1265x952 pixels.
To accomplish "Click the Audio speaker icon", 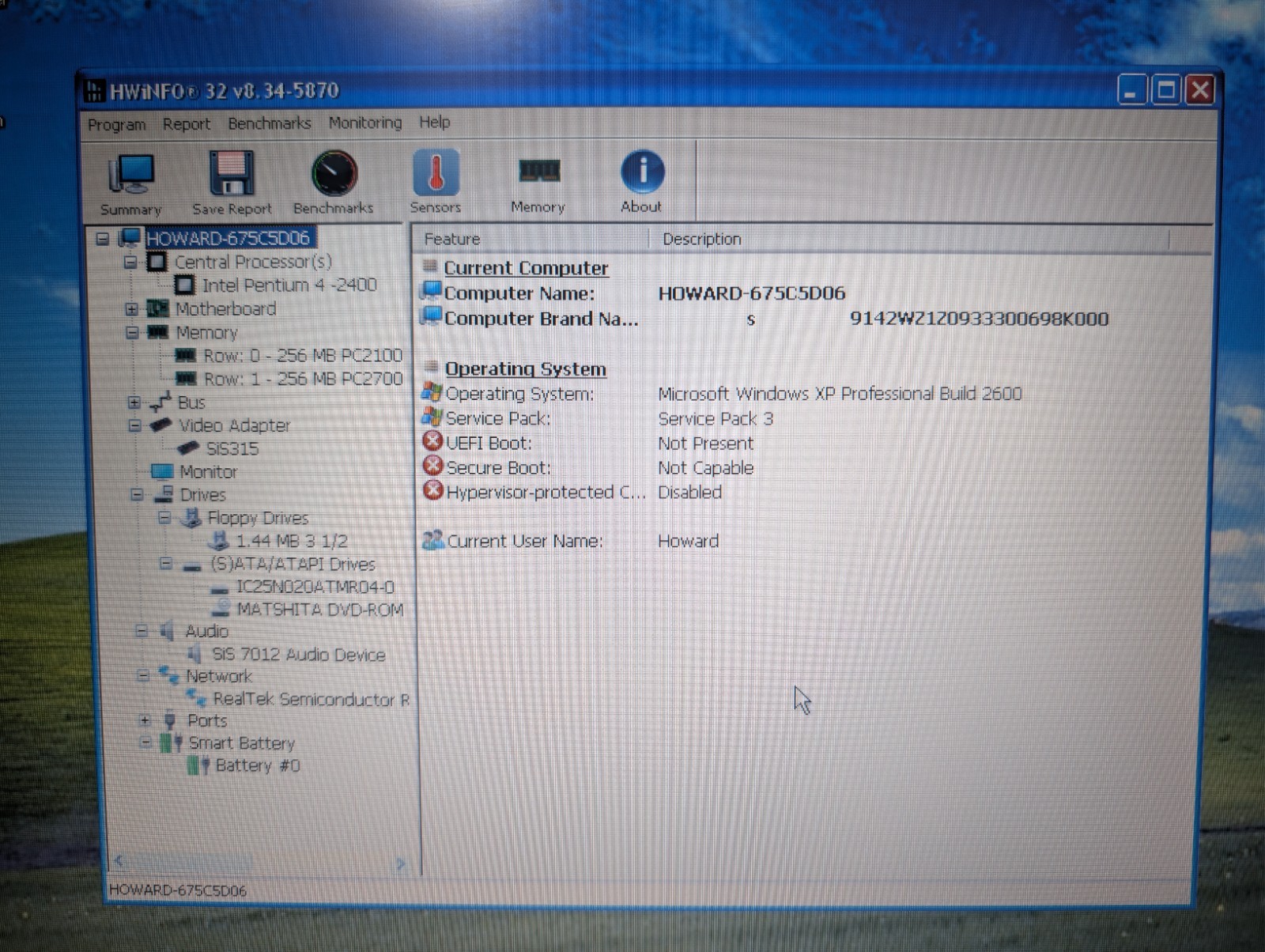I will click(168, 631).
